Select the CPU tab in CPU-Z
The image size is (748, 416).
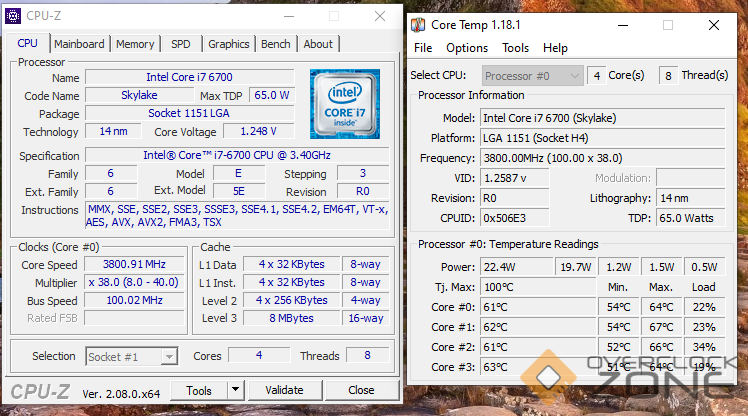pos(27,43)
